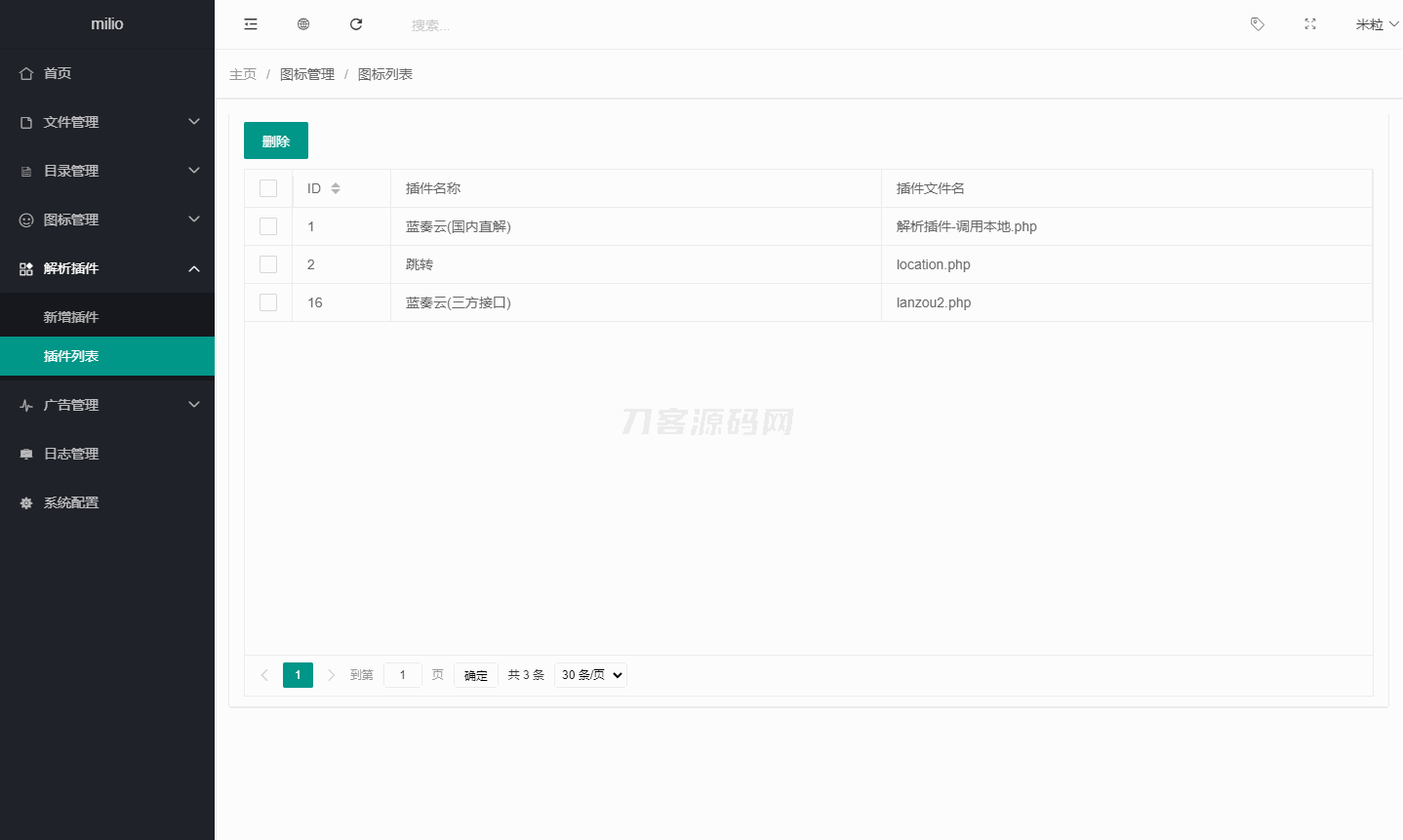Click the refresh page icon
Image resolution: width=1403 pixels, height=840 pixels.
[356, 24]
